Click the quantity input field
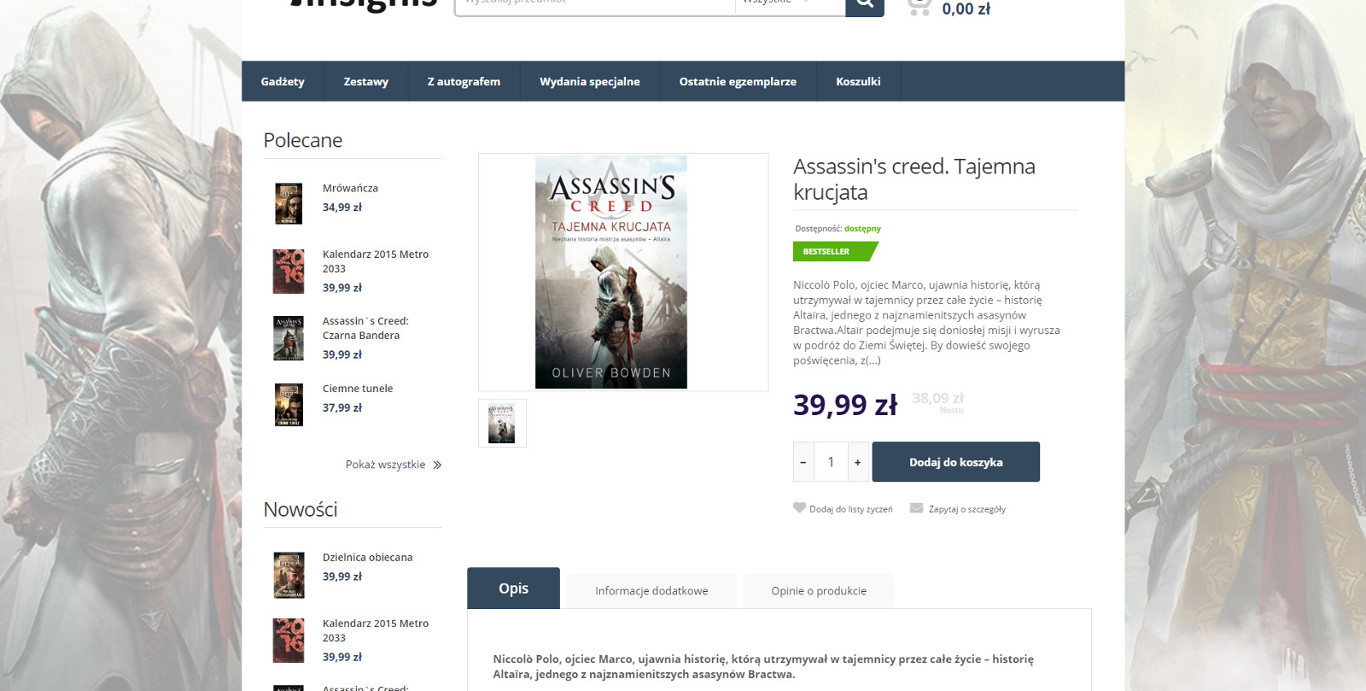The height and width of the screenshot is (691, 1366). [x=831, y=462]
